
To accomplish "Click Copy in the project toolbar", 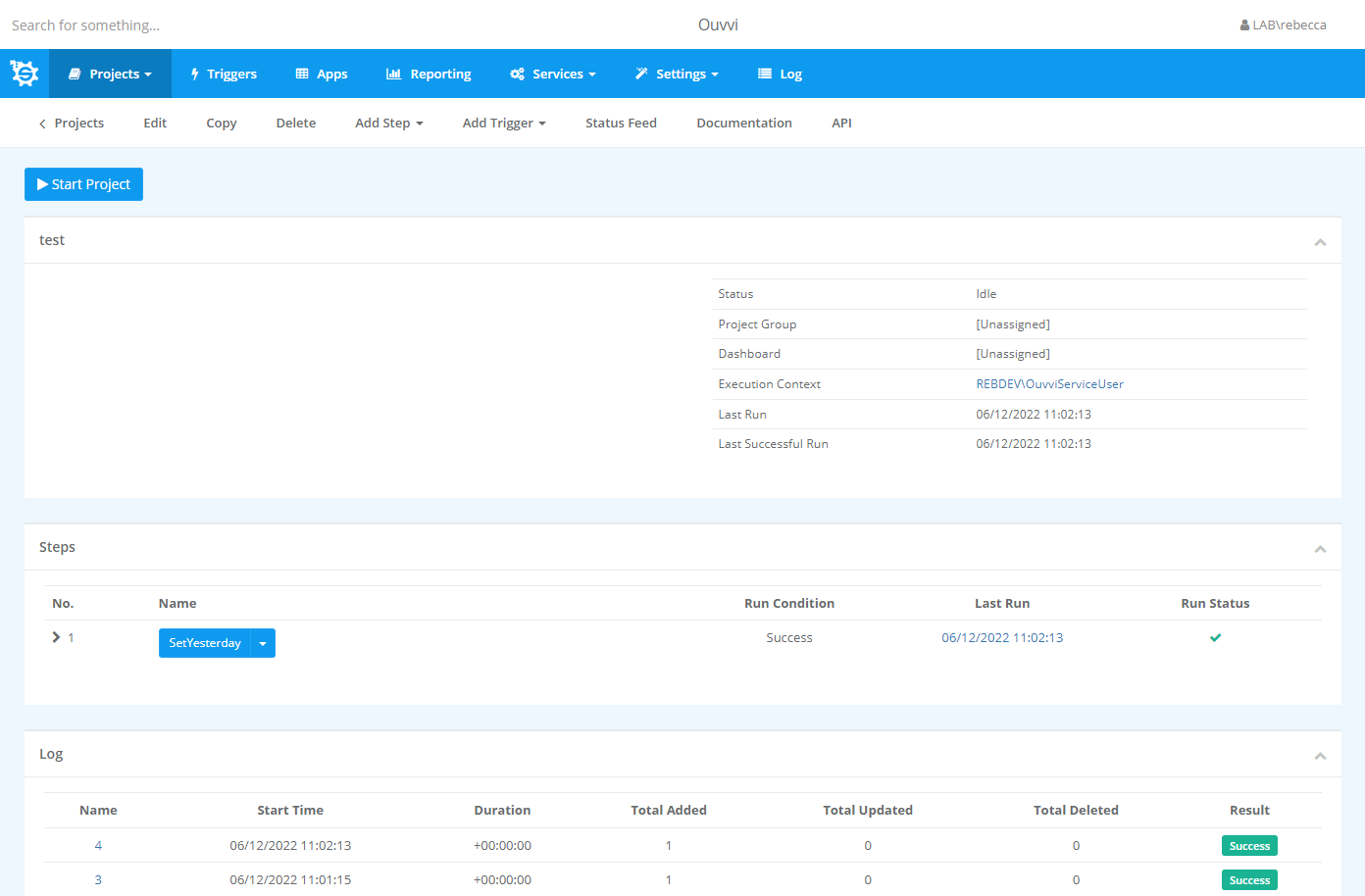I will pos(222,123).
